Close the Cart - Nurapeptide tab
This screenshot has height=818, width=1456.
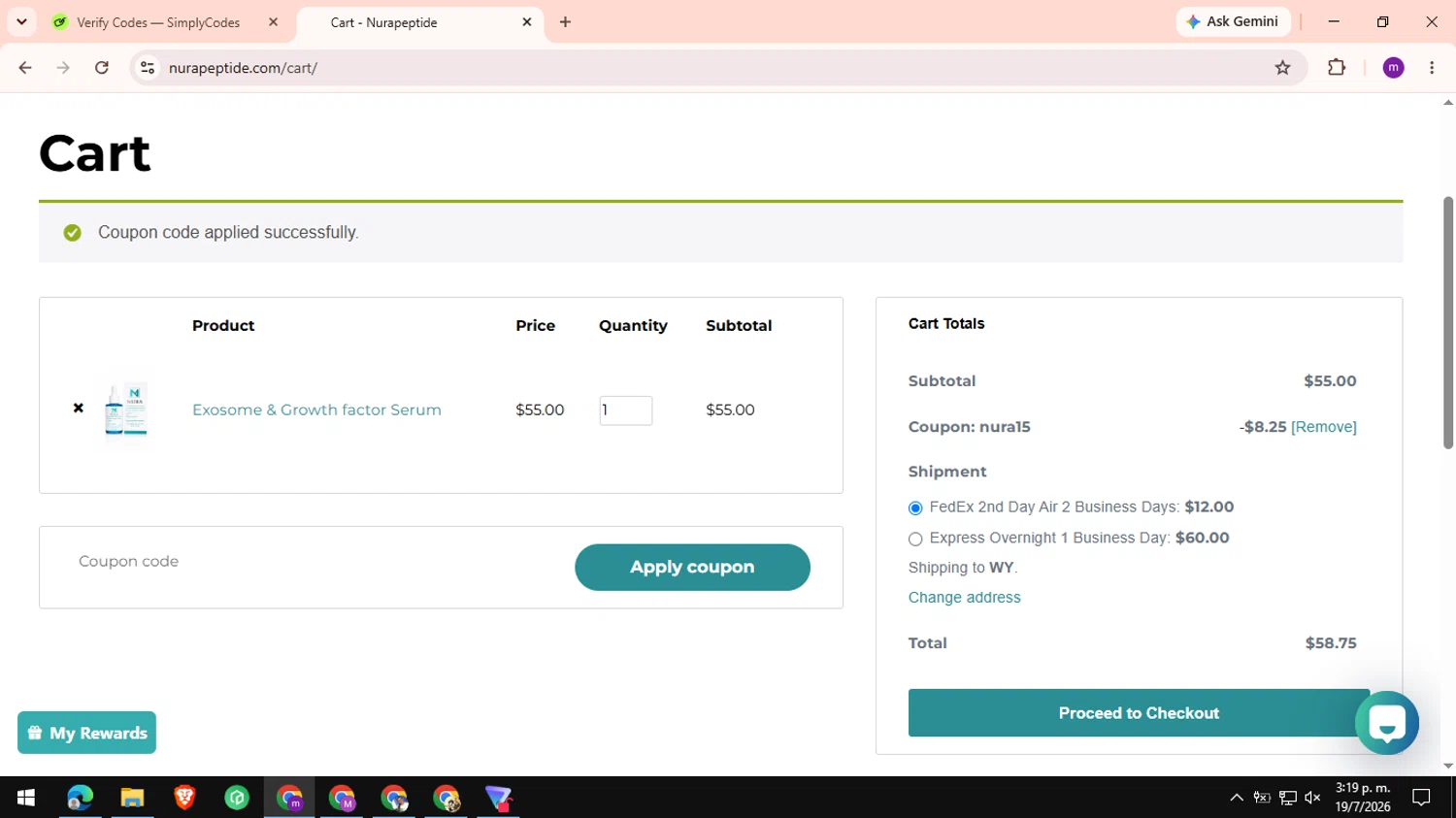(527, 22)
